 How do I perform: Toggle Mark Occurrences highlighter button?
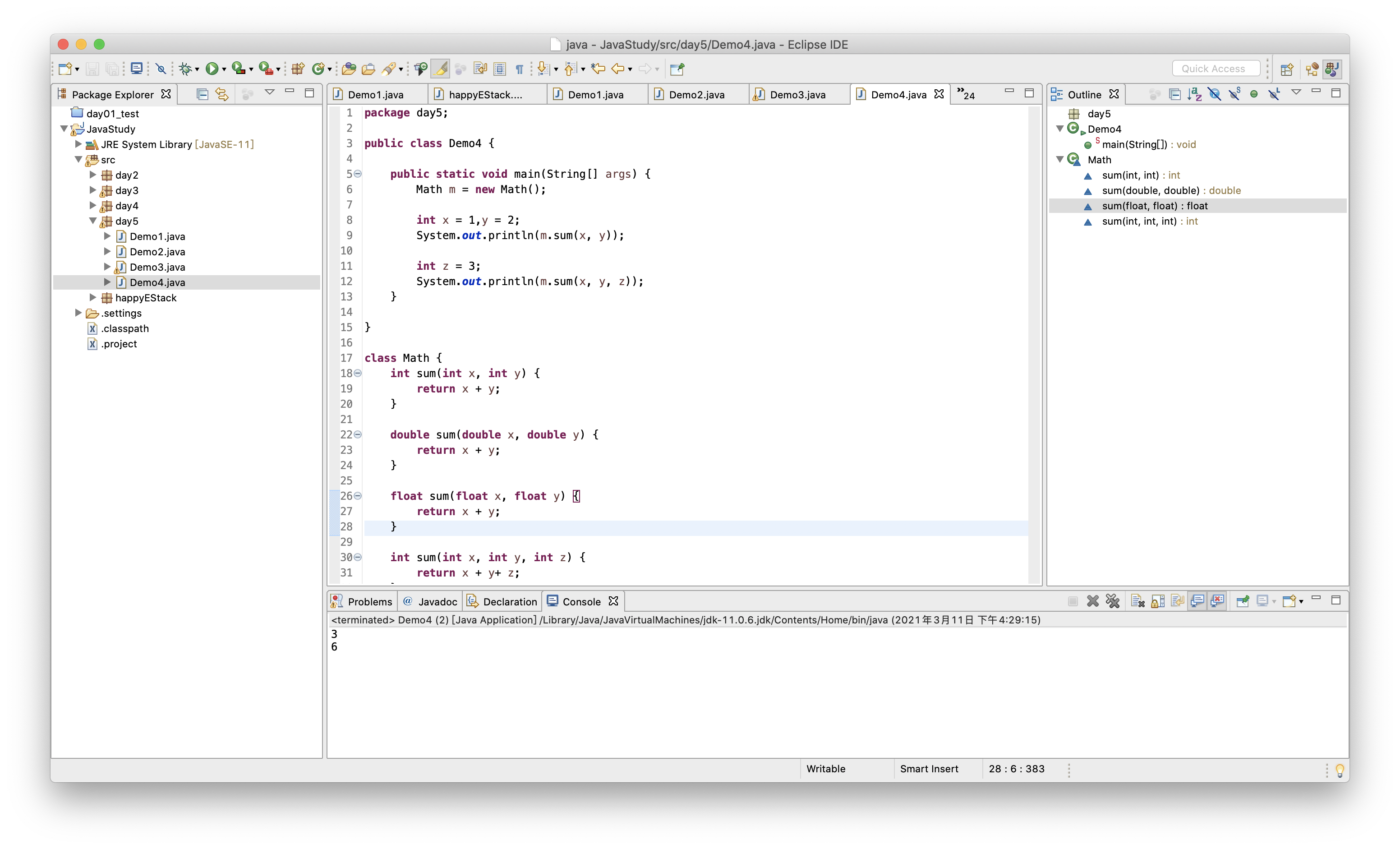pyautogui.click(x=440, y=69)
